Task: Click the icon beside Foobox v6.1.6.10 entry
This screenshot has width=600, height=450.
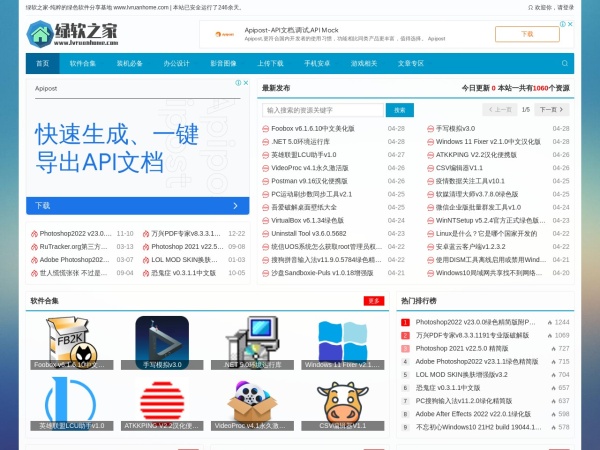Action: click(x=265, y=129)
